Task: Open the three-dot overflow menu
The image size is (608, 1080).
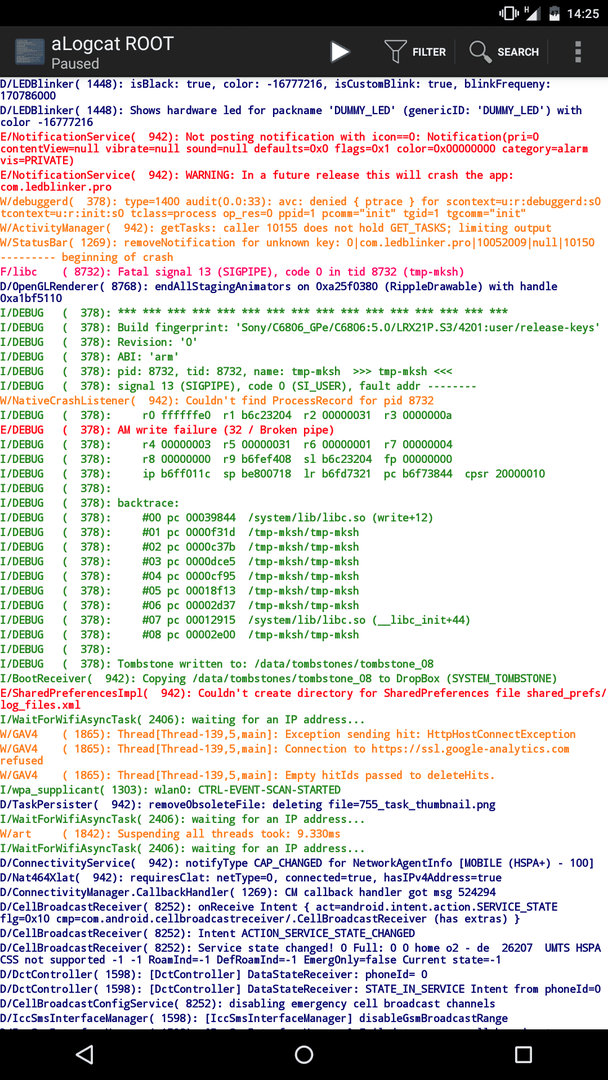Action: tap(578, 52)
